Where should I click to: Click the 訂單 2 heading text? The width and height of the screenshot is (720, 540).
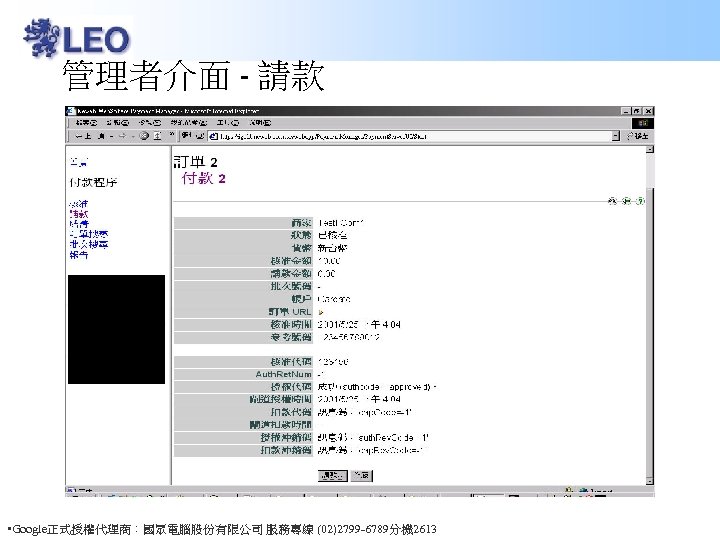(x=195, y=162)
